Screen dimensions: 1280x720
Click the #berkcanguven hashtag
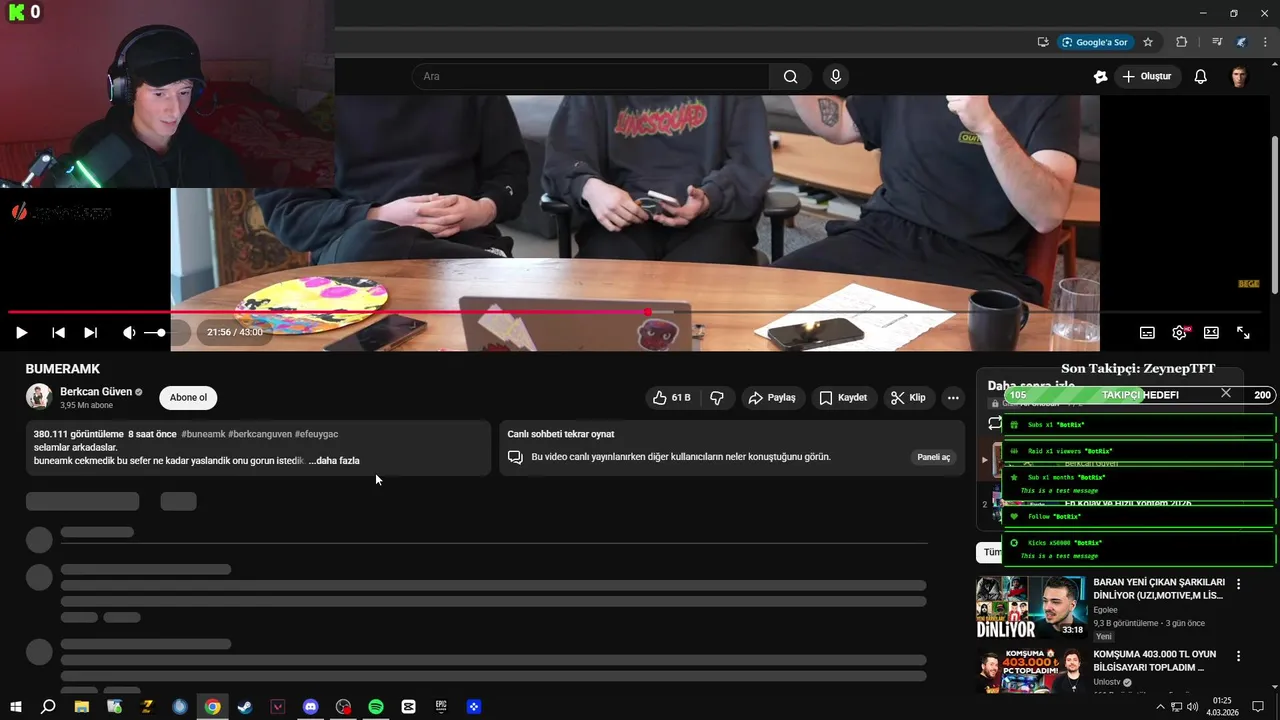tap(260, 435)
